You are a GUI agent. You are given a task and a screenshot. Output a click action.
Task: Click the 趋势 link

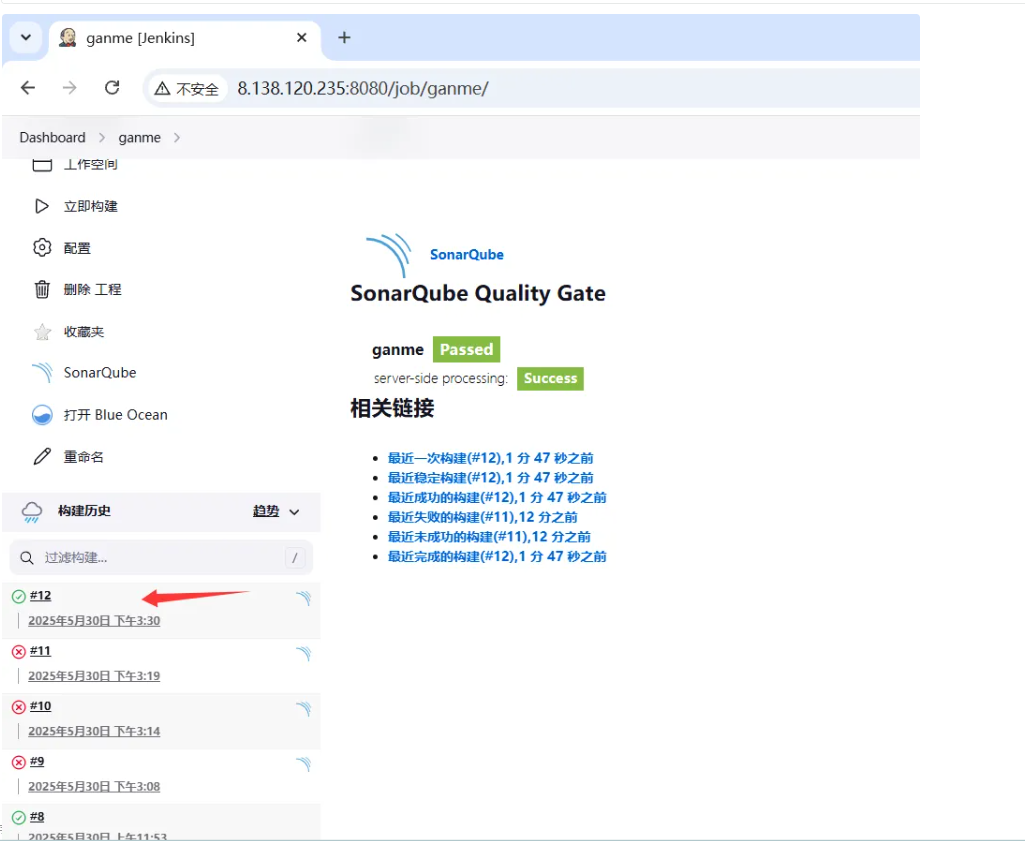pyautogui.click(x=266, y=511)
